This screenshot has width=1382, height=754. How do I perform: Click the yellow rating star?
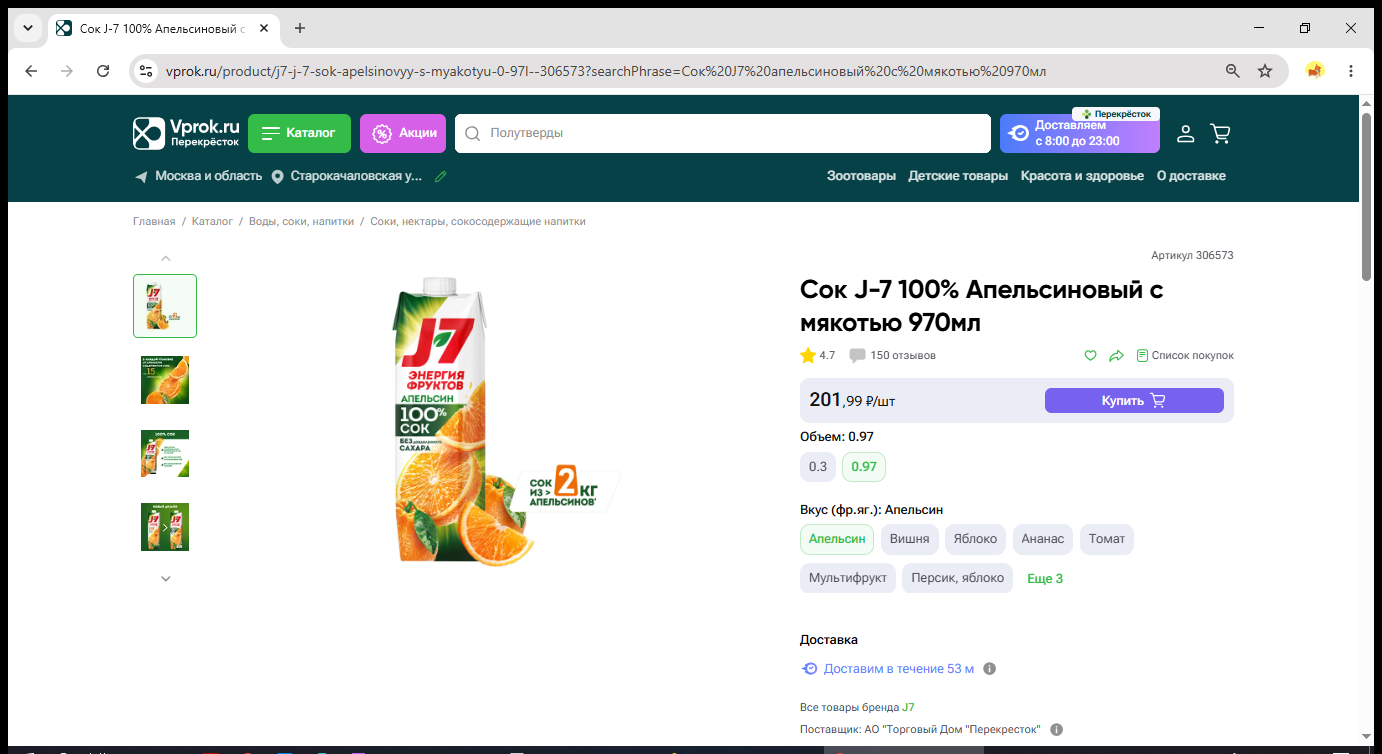808,355
